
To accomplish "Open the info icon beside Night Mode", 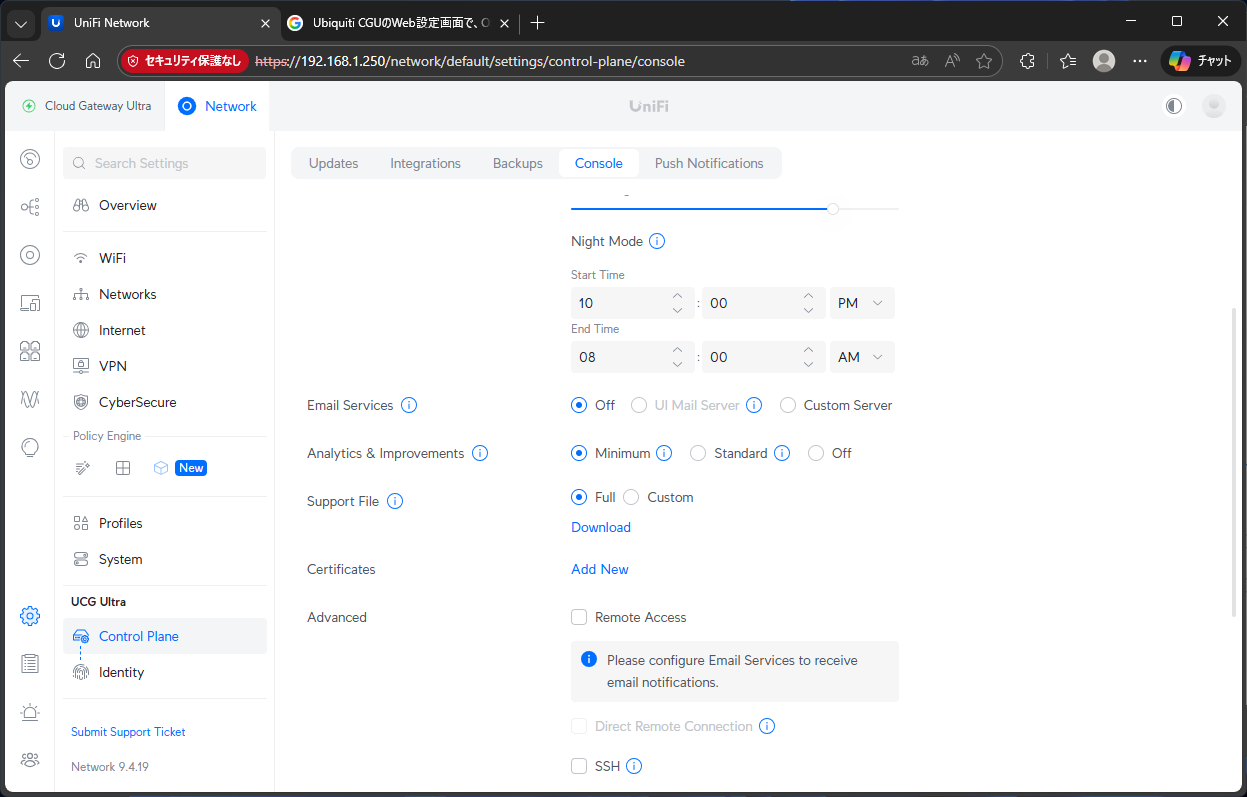I will (x=657, y=241).
